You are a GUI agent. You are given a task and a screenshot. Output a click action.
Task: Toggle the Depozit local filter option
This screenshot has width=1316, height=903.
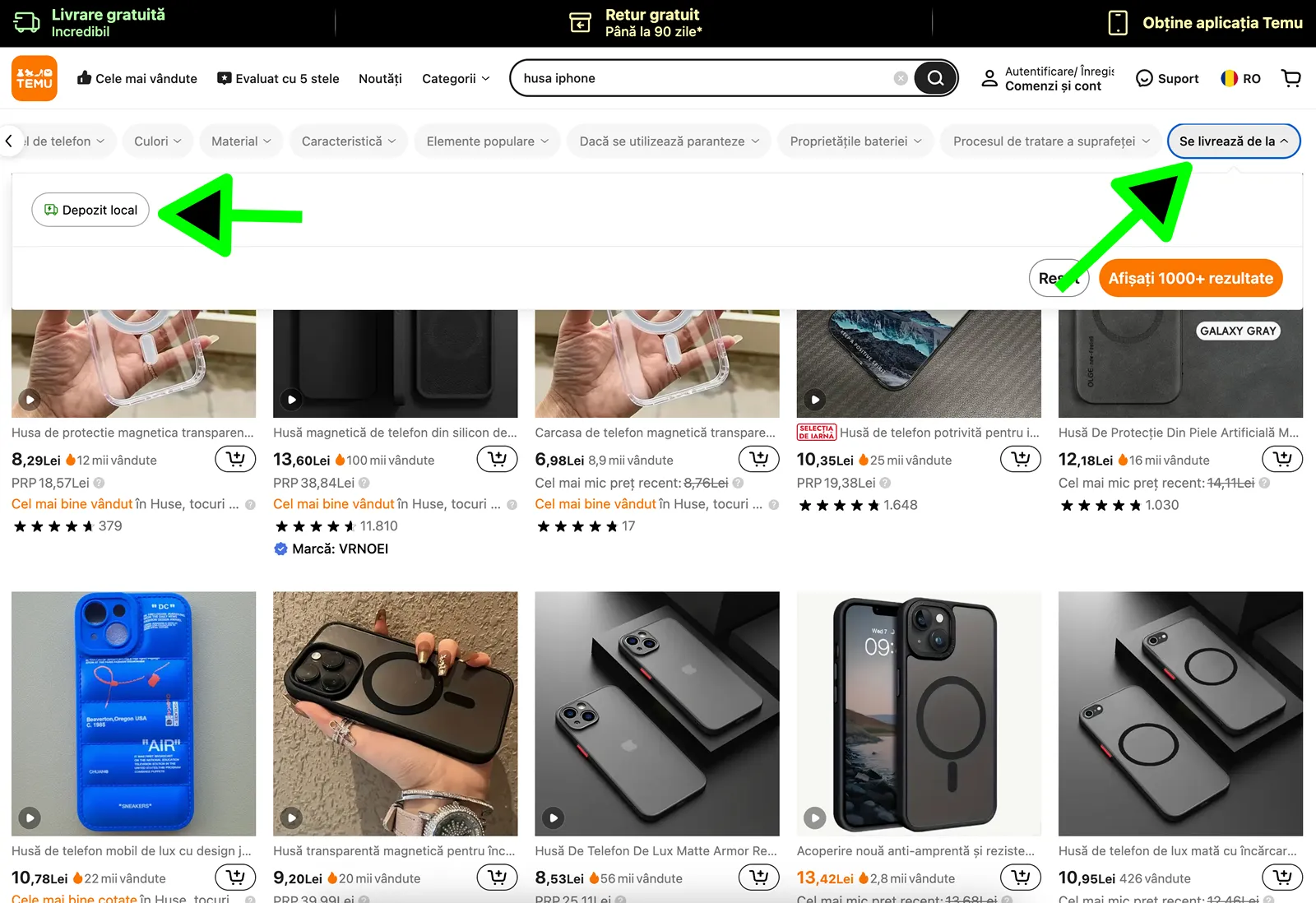(x=90, y=210)
